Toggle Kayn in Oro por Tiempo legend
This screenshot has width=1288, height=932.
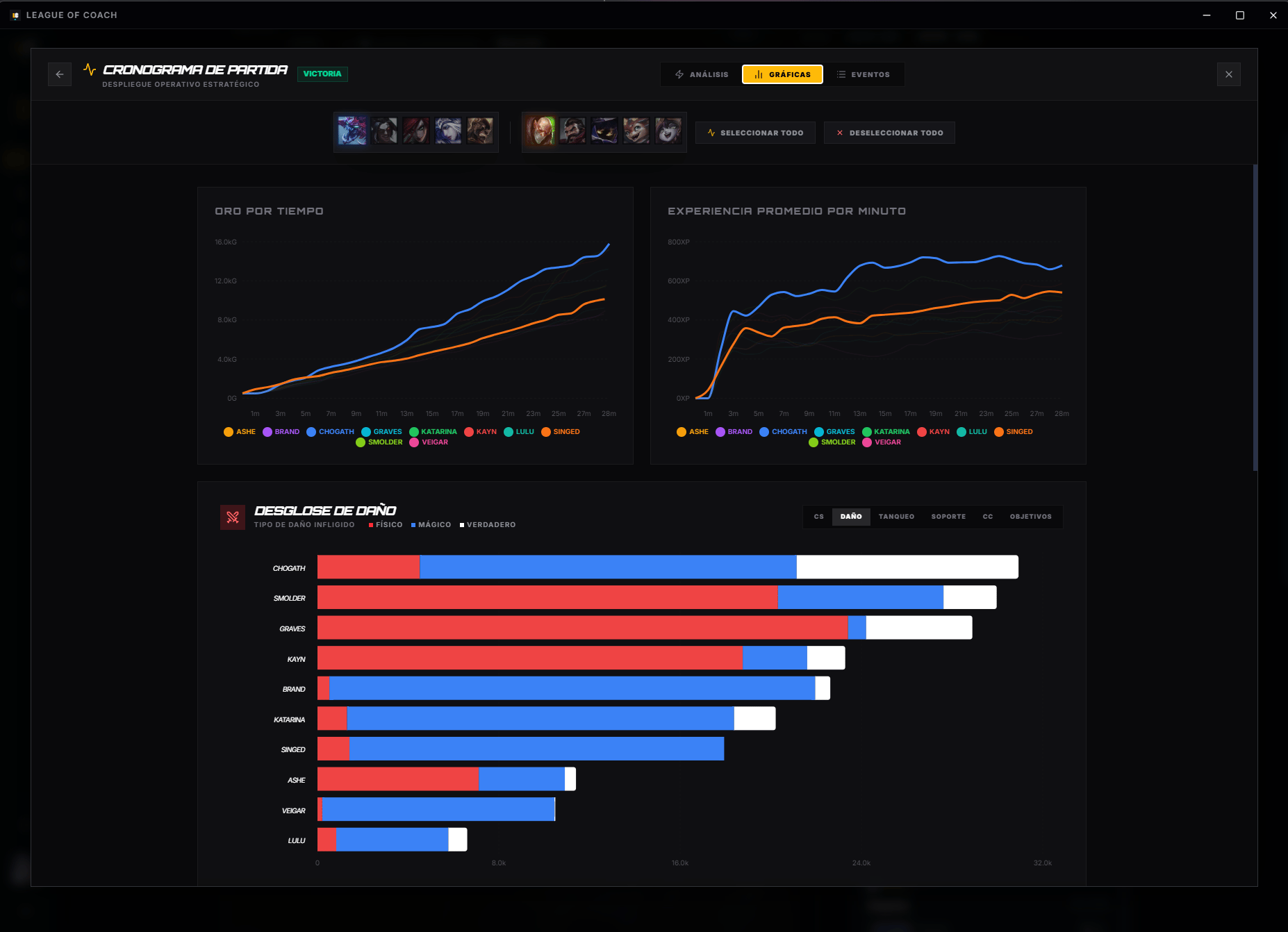pos(481,432)
